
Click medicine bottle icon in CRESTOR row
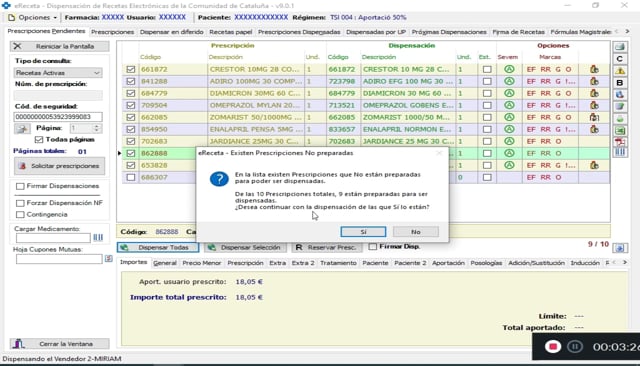point(594,69)
